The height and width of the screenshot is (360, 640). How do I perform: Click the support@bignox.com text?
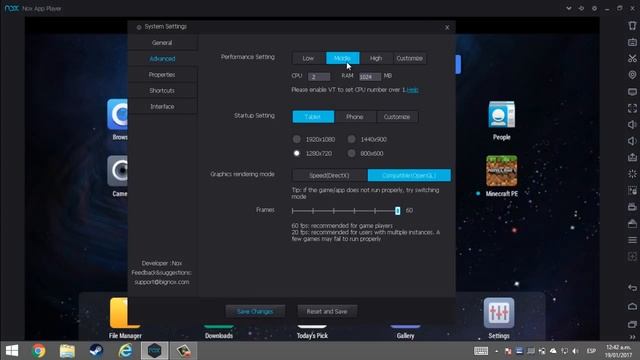[162, 282]
